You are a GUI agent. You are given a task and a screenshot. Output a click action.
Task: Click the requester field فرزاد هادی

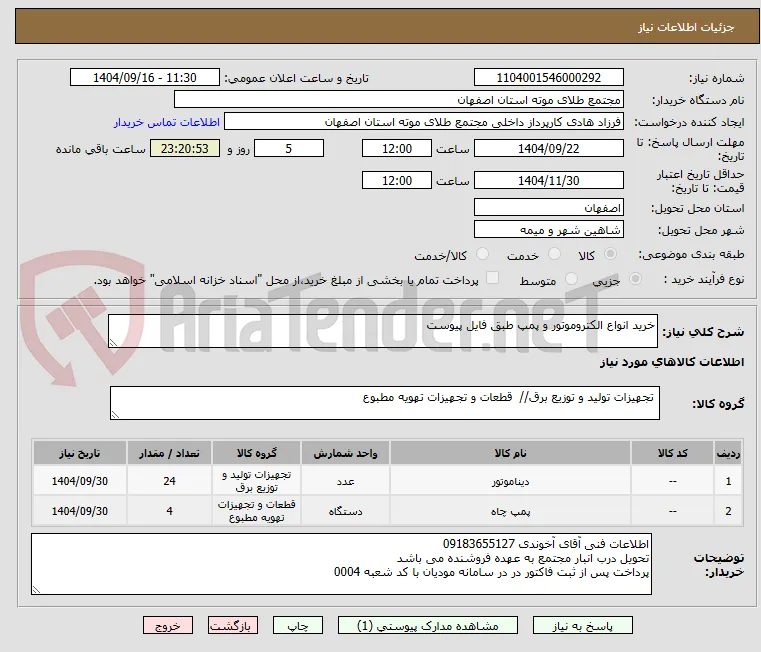coord(424,122)
